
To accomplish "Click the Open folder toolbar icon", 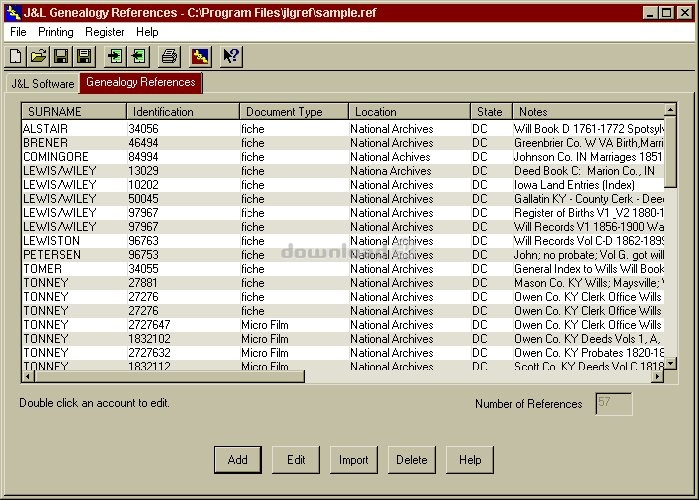I will (x=39, y=56).
